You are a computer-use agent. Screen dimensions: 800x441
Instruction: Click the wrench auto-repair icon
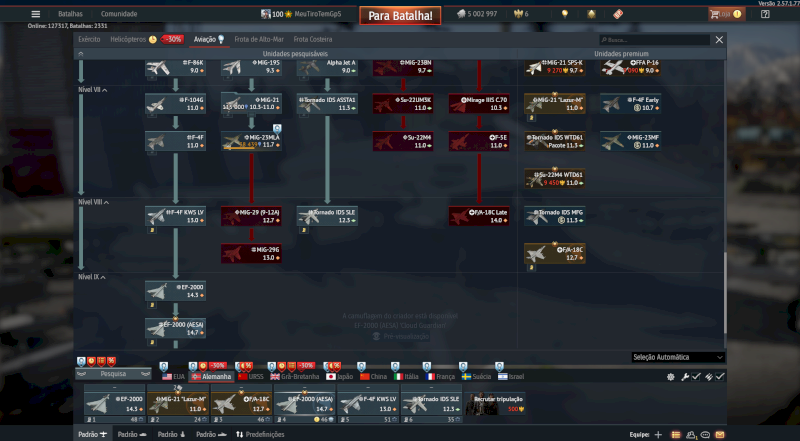tap(685, 377)
